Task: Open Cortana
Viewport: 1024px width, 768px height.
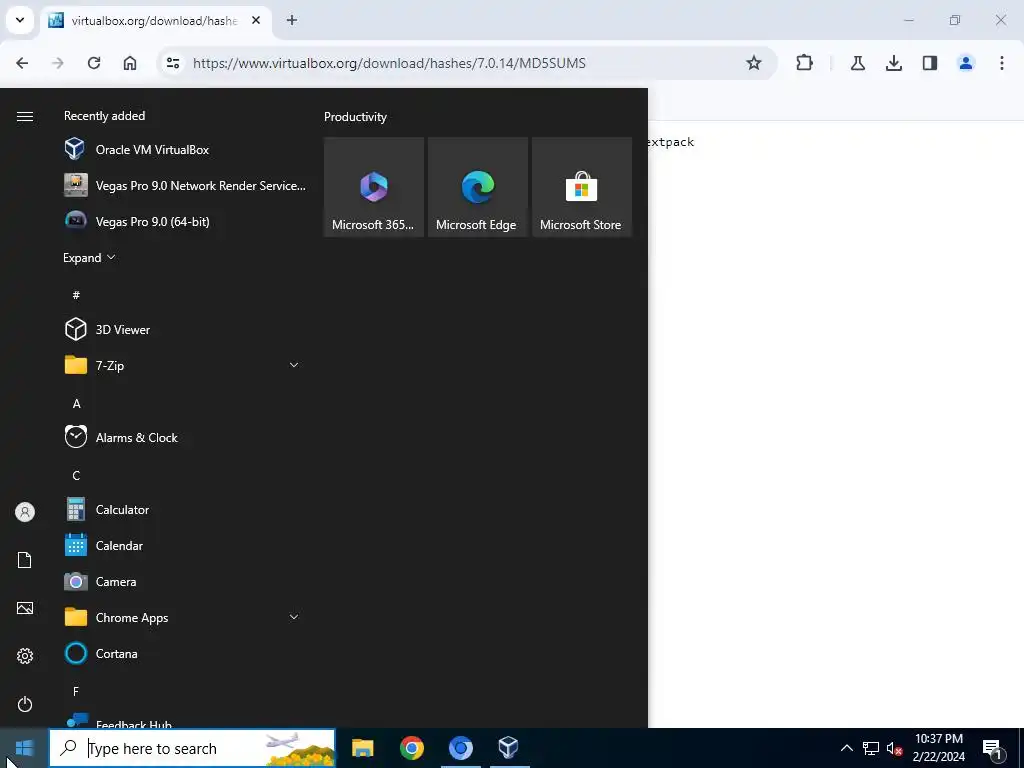Action: pos(185,653)
